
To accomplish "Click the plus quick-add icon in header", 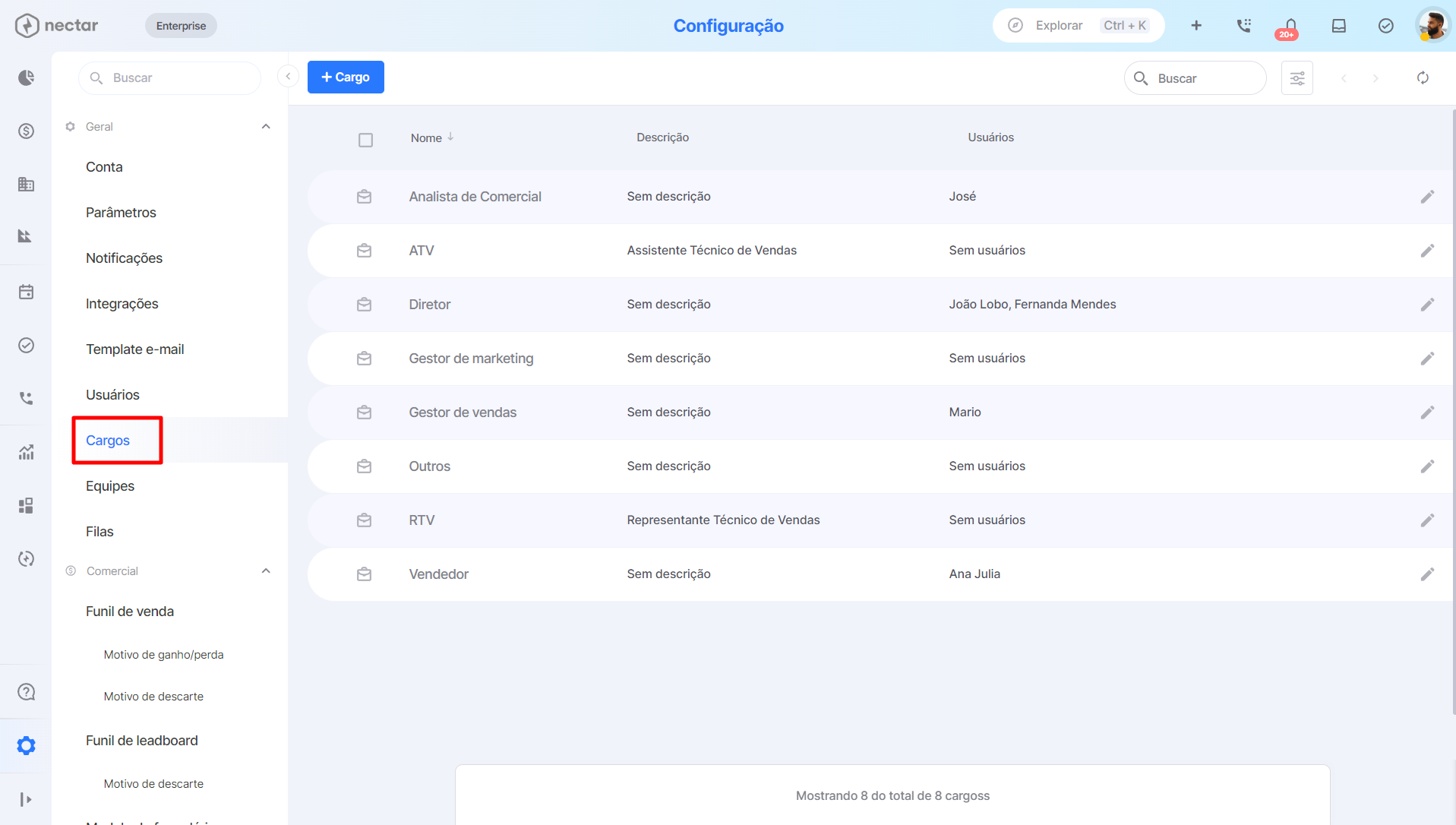I will [1196, 26].
